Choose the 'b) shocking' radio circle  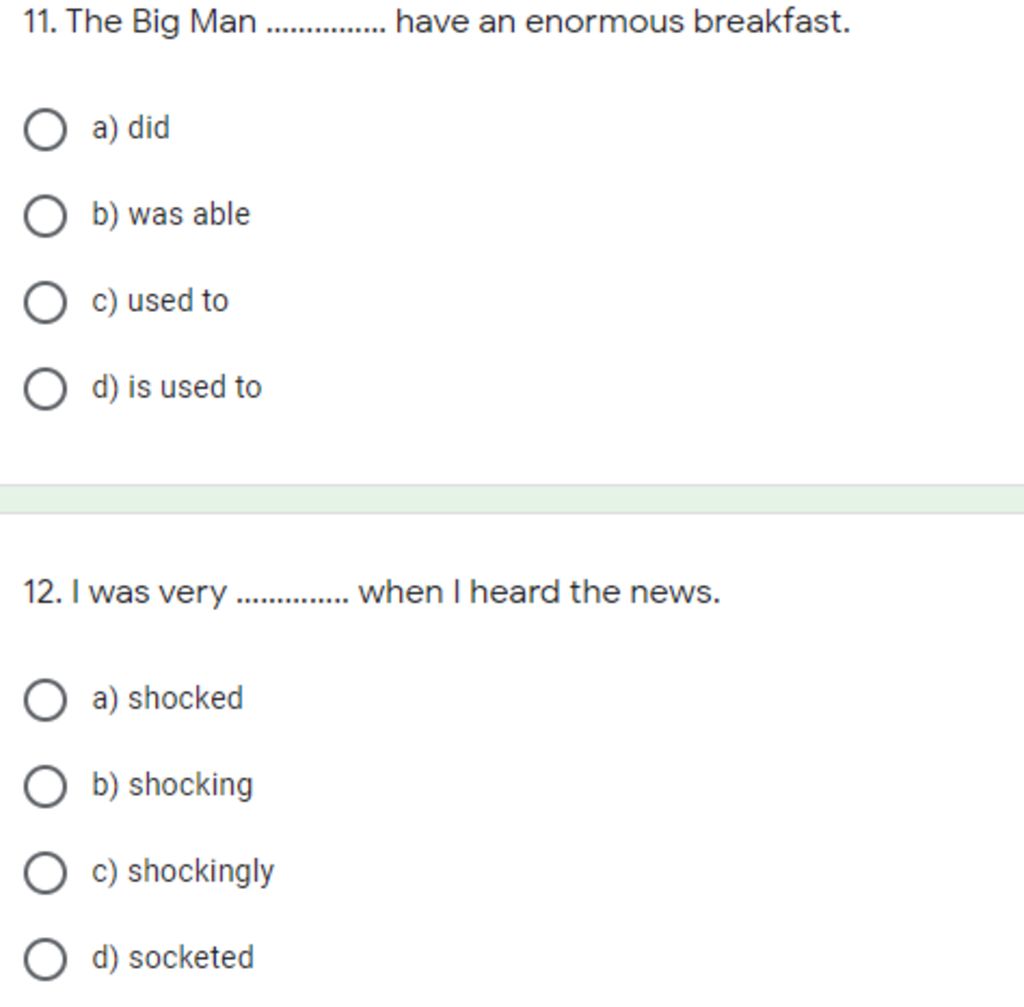[x=45, y=786]
